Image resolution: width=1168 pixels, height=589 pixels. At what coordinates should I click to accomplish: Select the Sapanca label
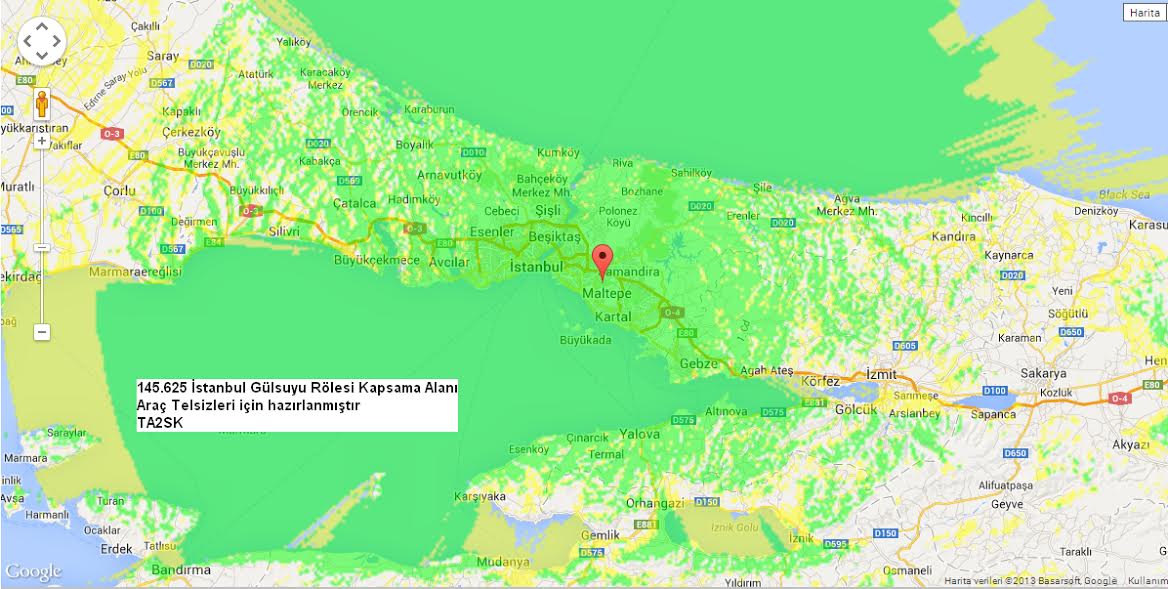point(994,414)
